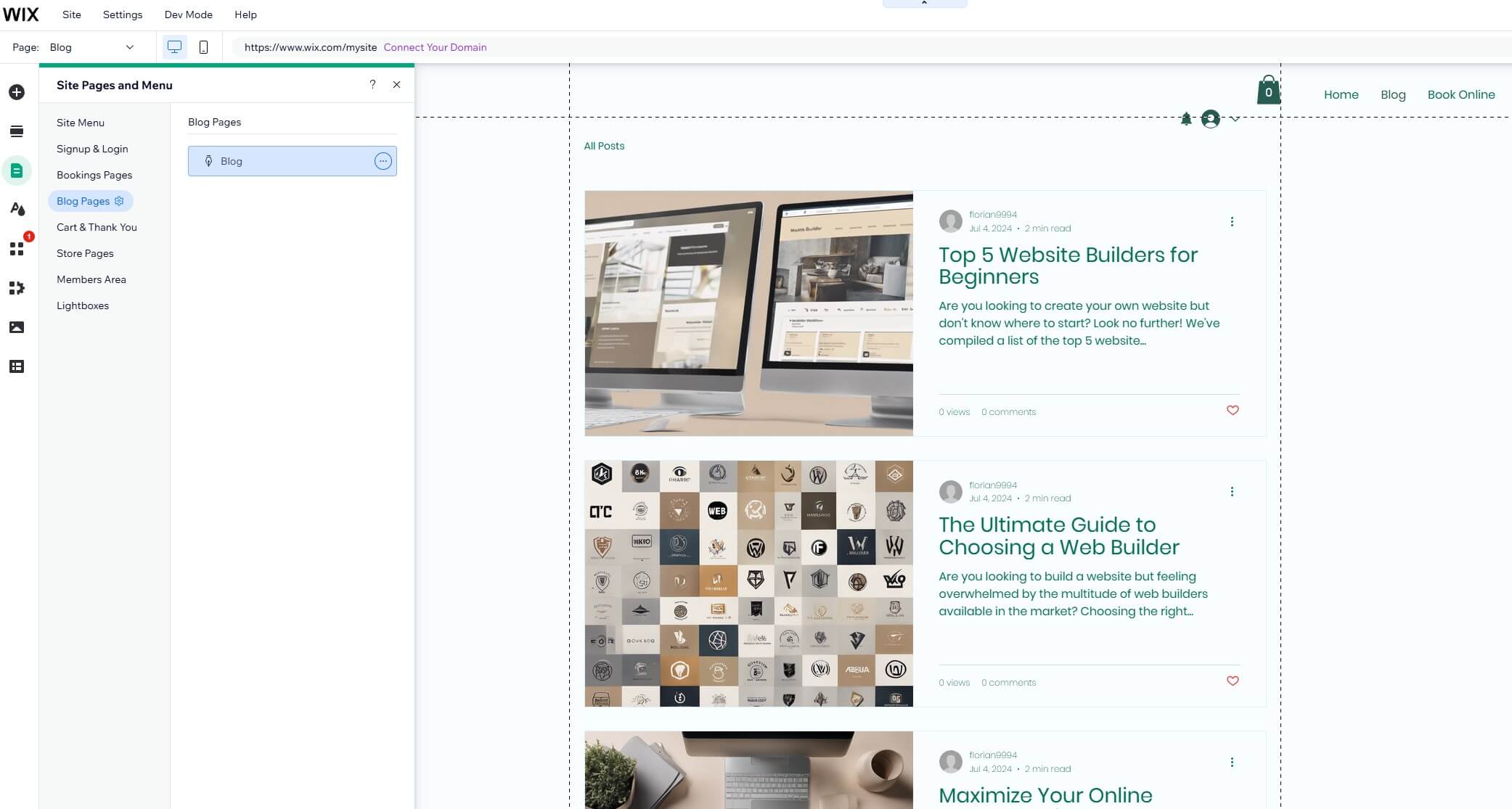Click 0 views on Ultimate Guide post

click(x=954, y=683)
